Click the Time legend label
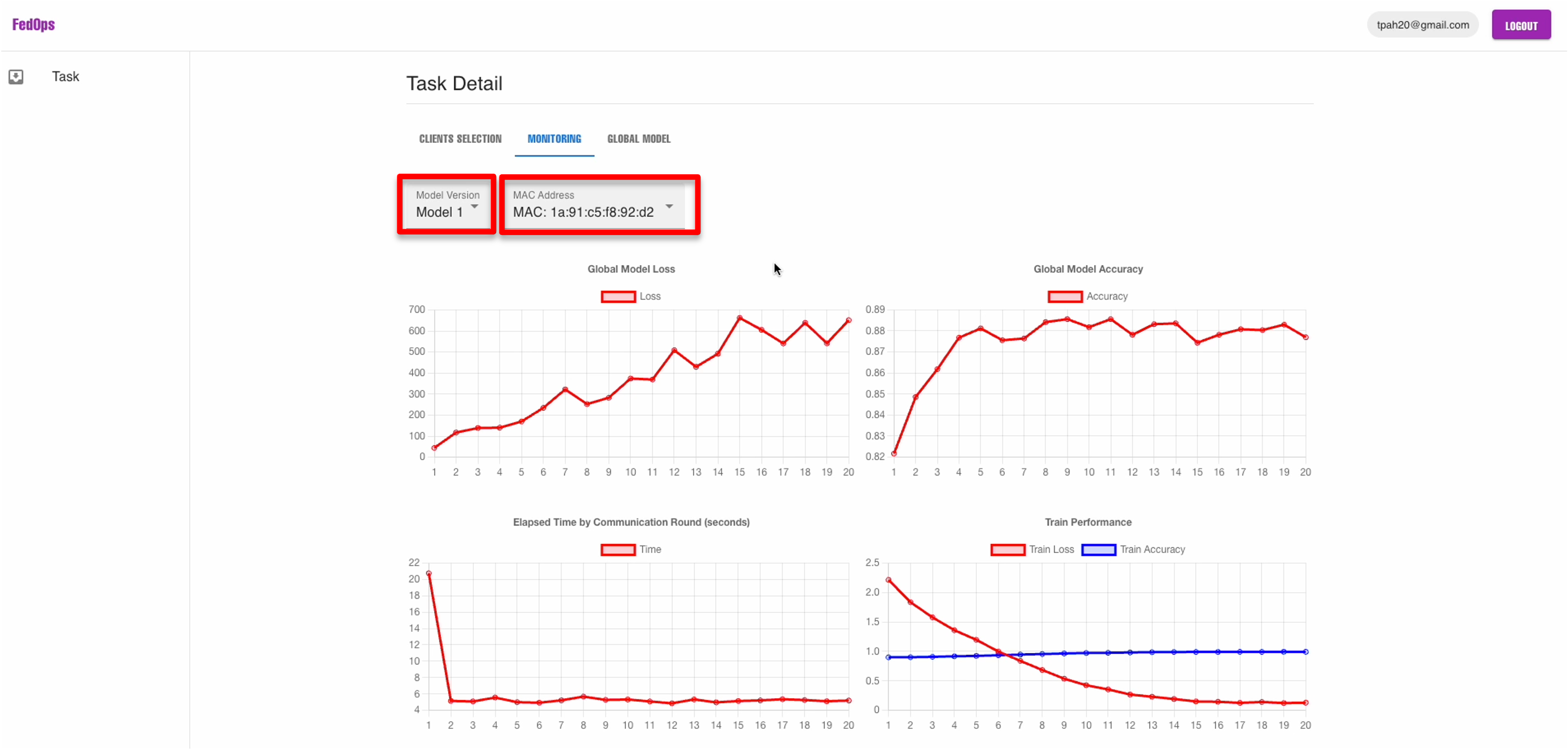 (x=650, y=549)
